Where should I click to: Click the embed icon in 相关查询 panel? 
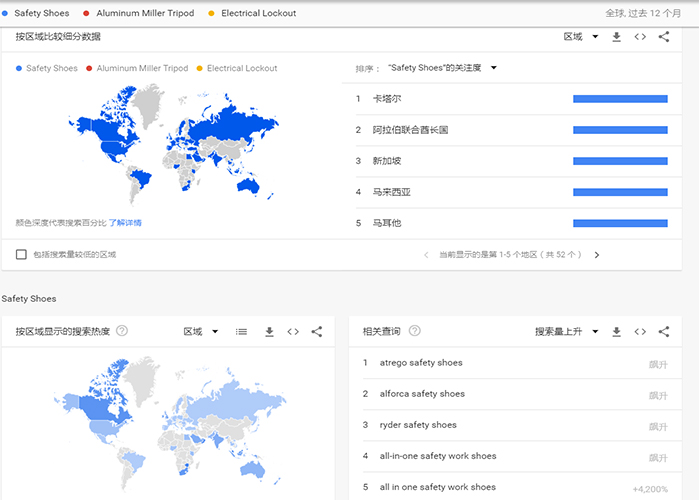[x=640, y=332]
